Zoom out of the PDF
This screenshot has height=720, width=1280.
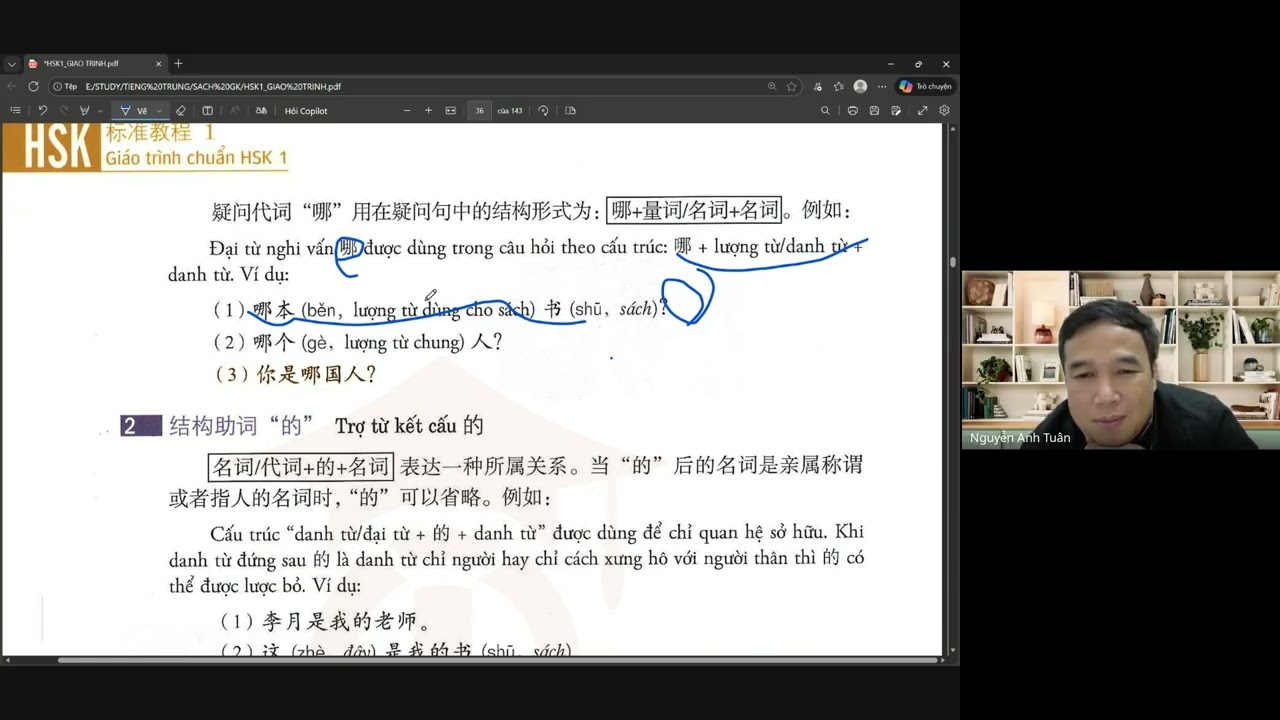pos(407,110)
